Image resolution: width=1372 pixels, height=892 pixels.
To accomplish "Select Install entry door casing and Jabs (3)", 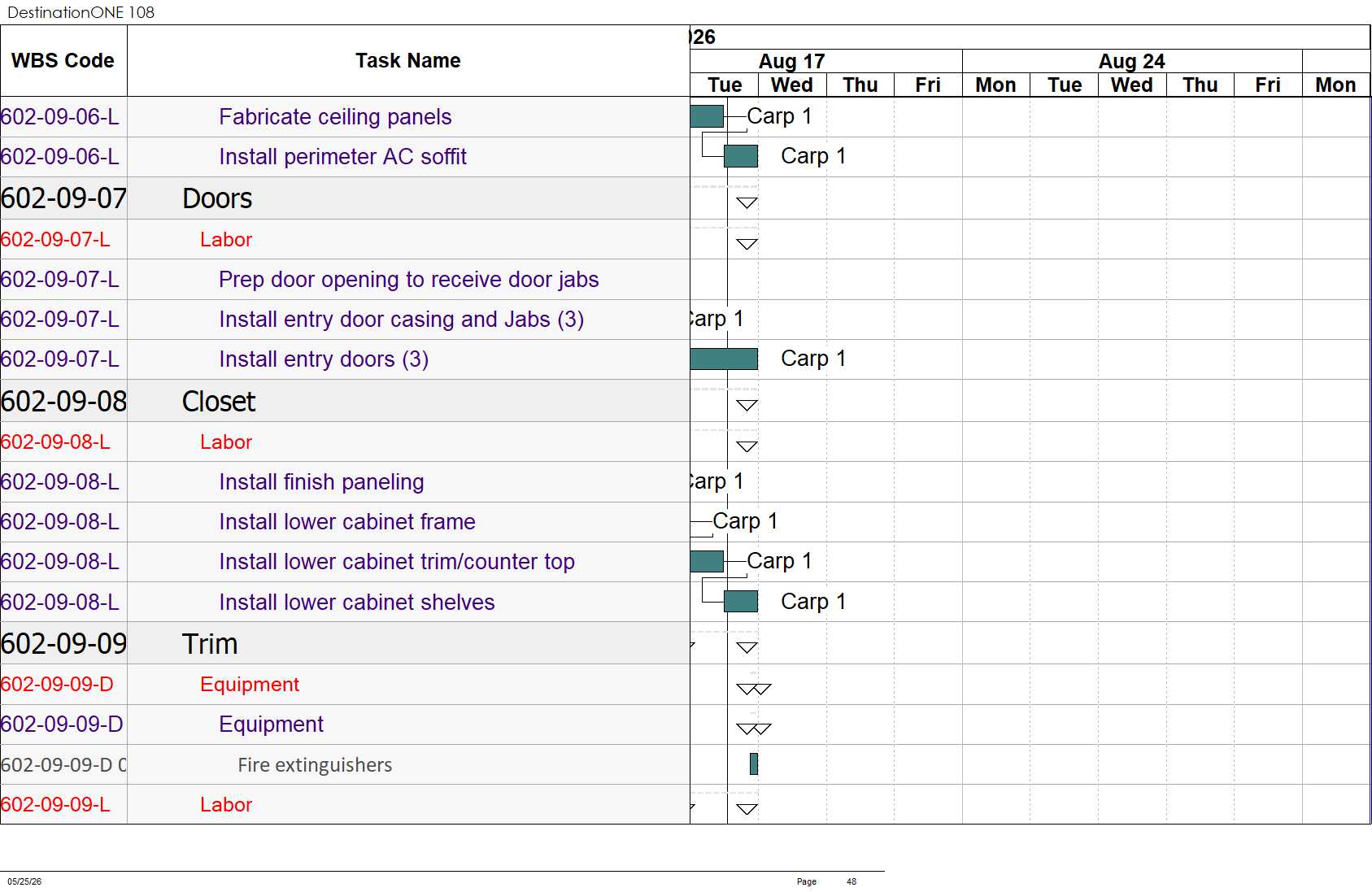I will 401,320.
